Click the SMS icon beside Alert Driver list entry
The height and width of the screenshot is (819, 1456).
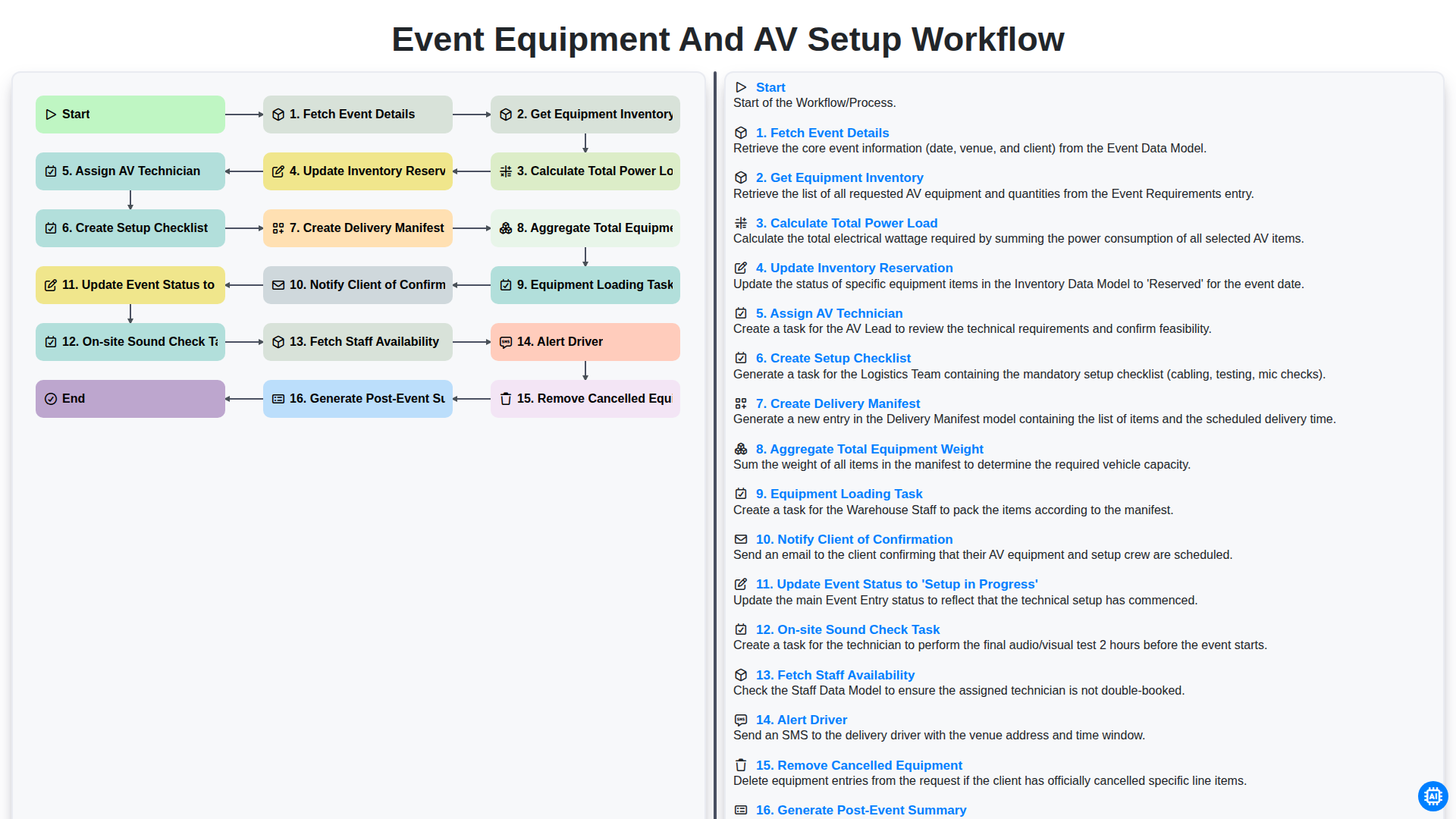[x=741, y=720]
